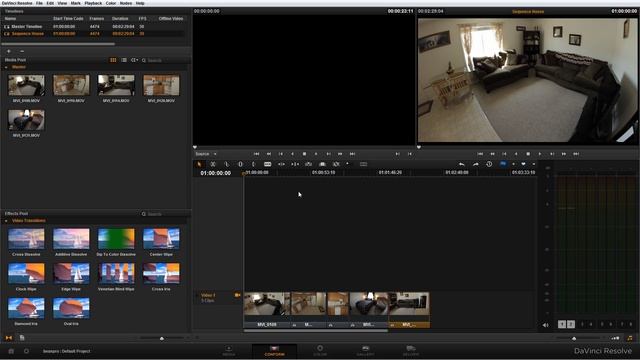Select the Oval Iris transition
640x360 pixels.
pos(71,308)
